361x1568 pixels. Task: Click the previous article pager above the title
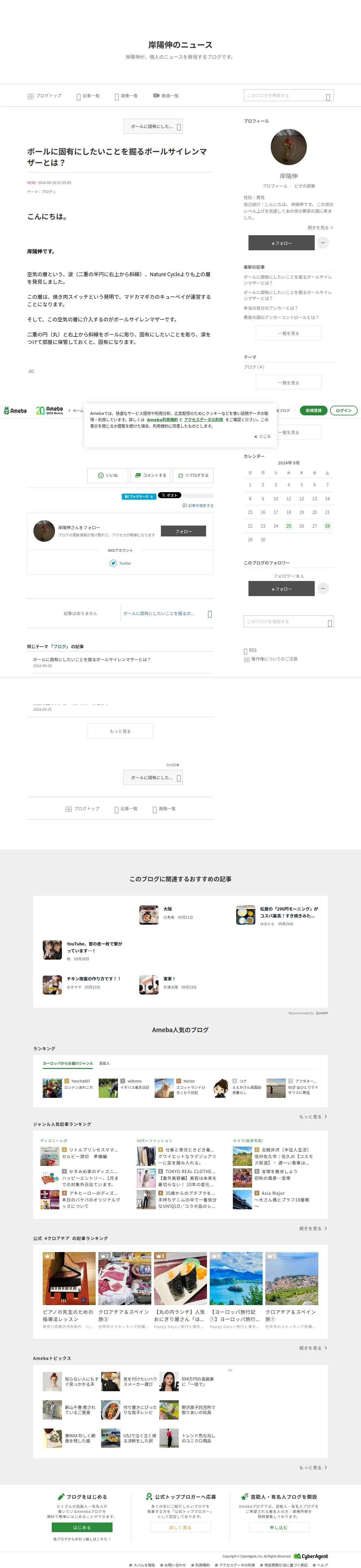(153, 127)
